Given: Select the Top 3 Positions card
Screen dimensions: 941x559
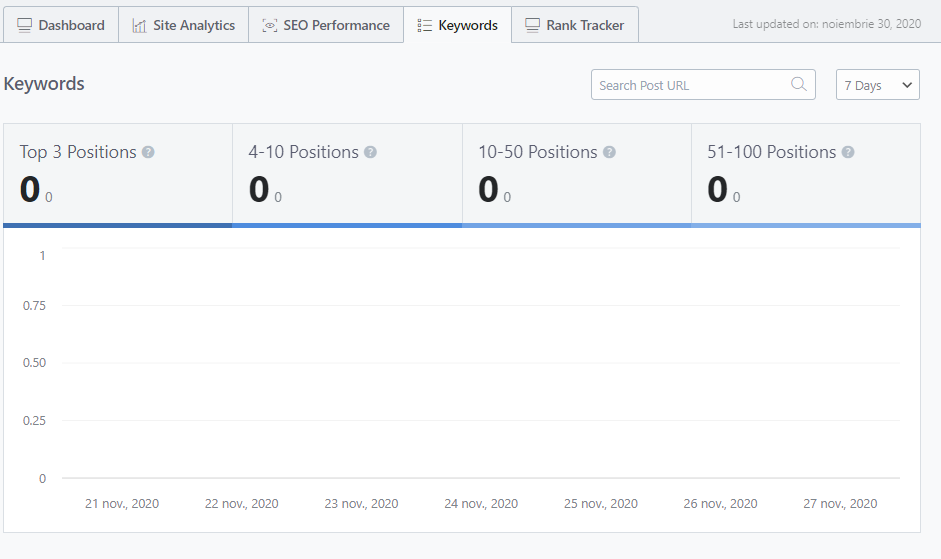Looking at the screenshot, I should click(x=118, y=175).
